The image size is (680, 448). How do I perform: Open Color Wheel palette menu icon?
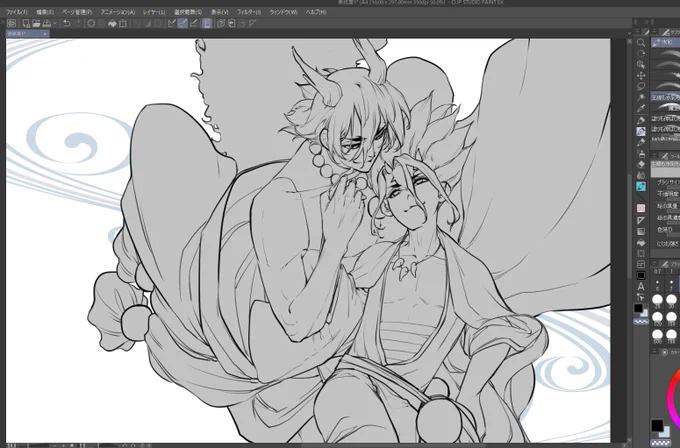(x=654, y=352)
